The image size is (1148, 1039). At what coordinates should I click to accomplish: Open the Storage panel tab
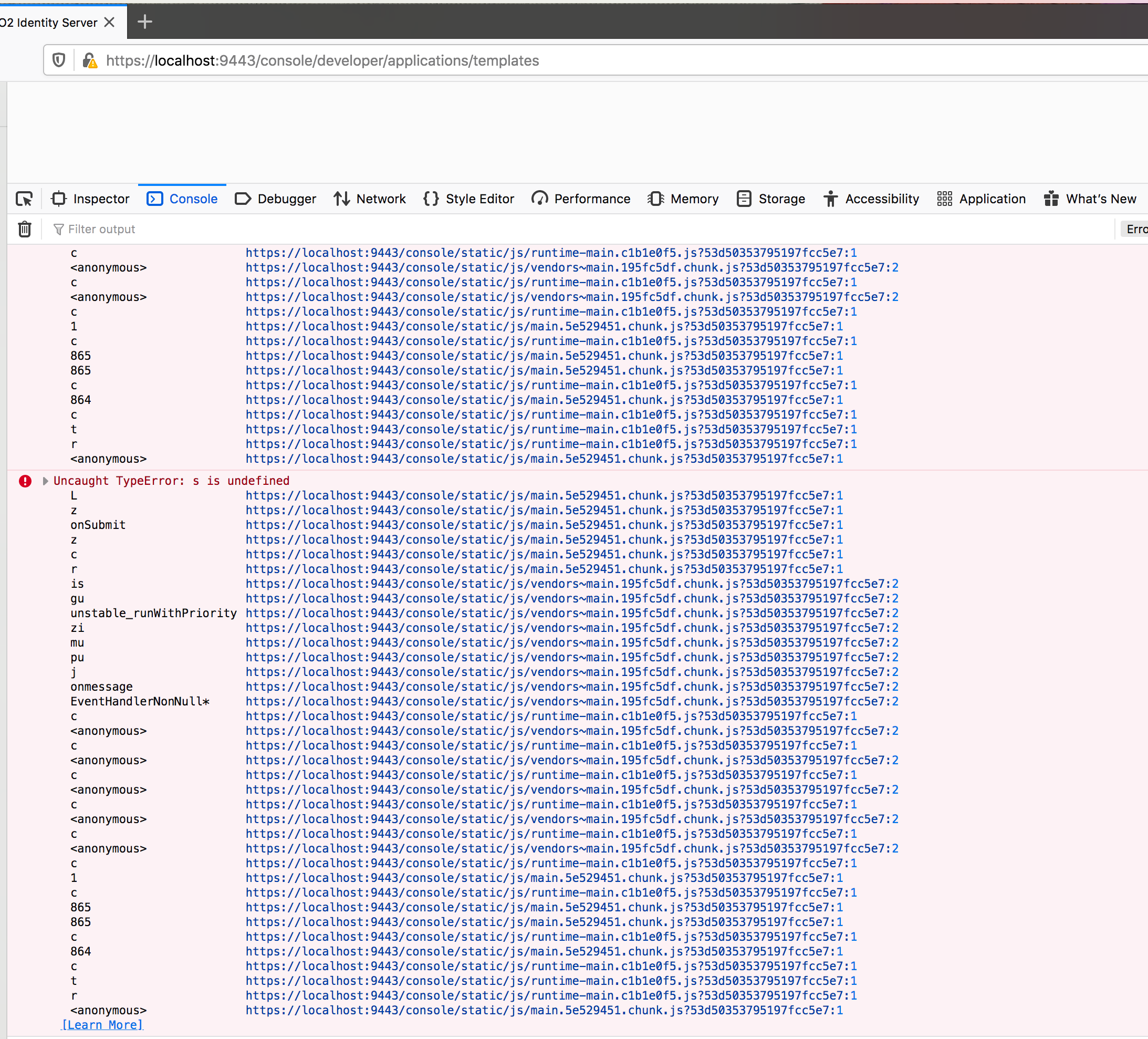click(771, 199)
